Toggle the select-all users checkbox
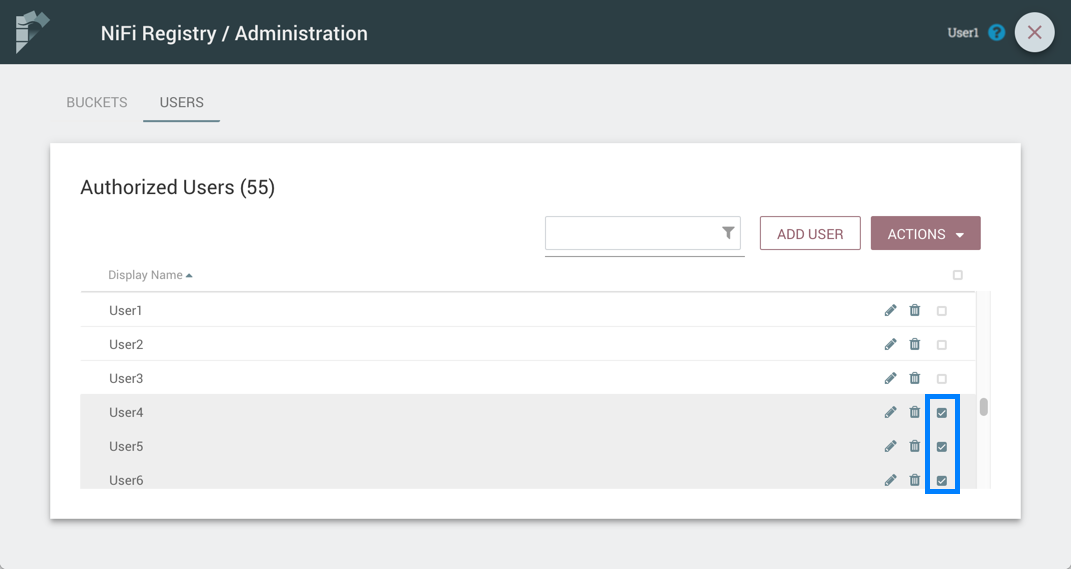 click(958, 275)
